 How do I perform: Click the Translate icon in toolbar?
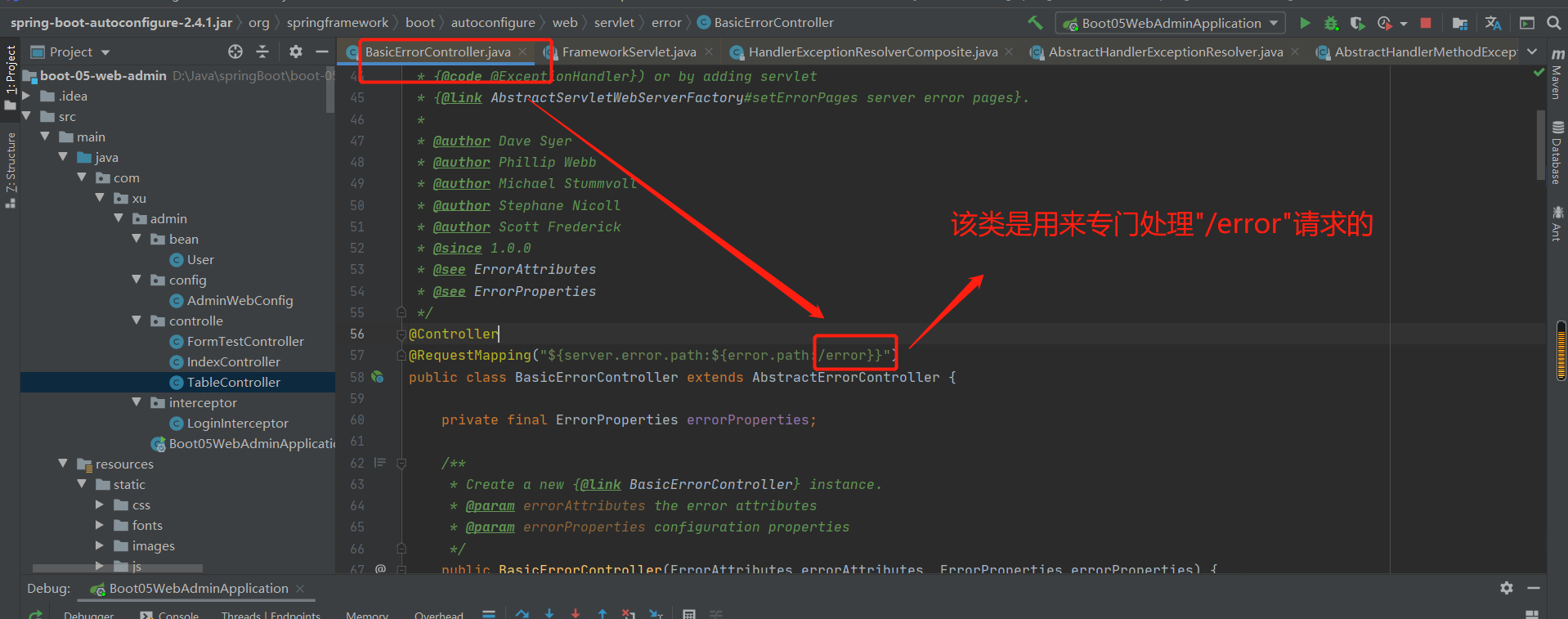pos(1493,23)
